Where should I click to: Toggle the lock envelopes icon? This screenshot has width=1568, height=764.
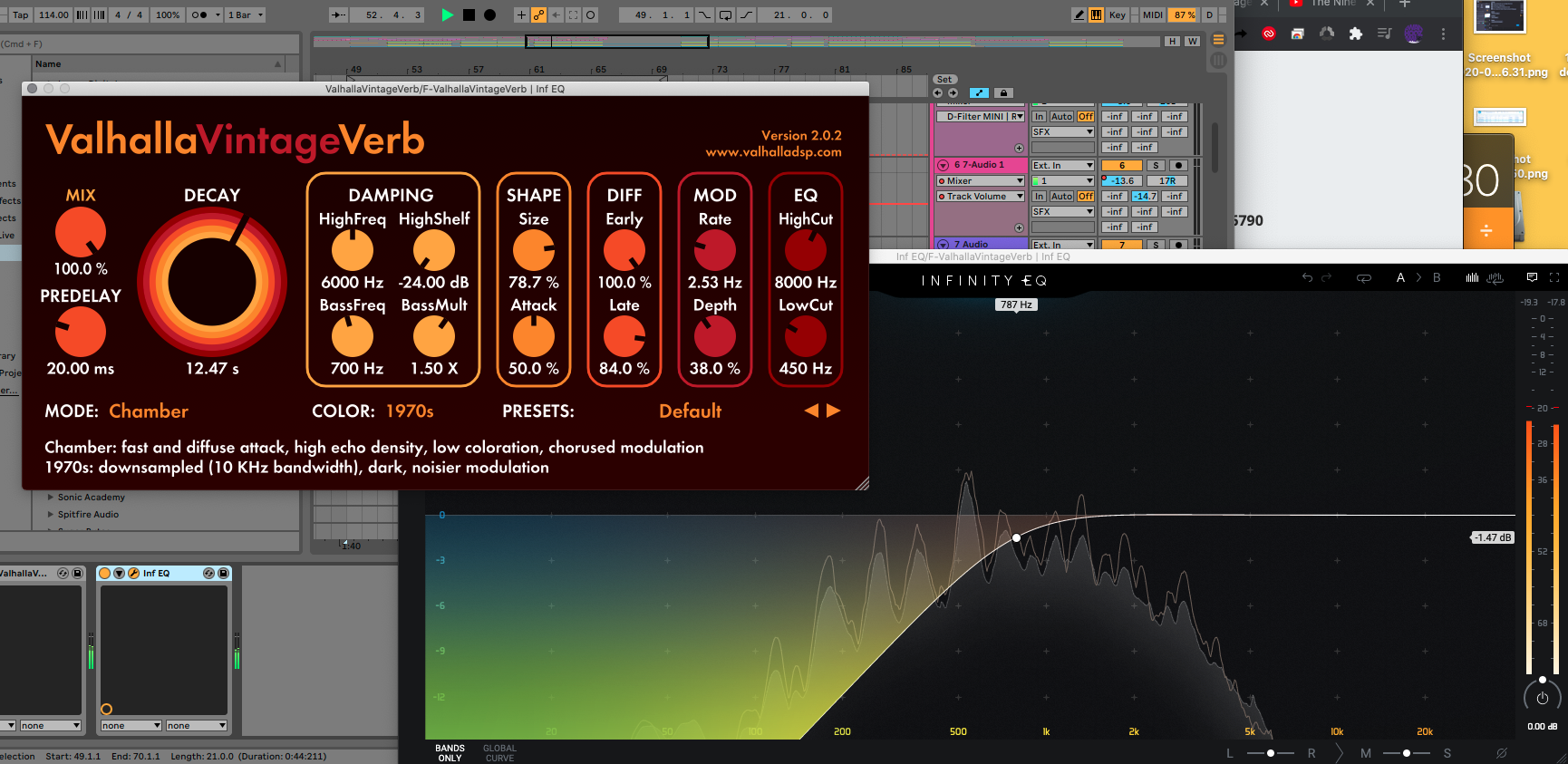[1002, 93]
